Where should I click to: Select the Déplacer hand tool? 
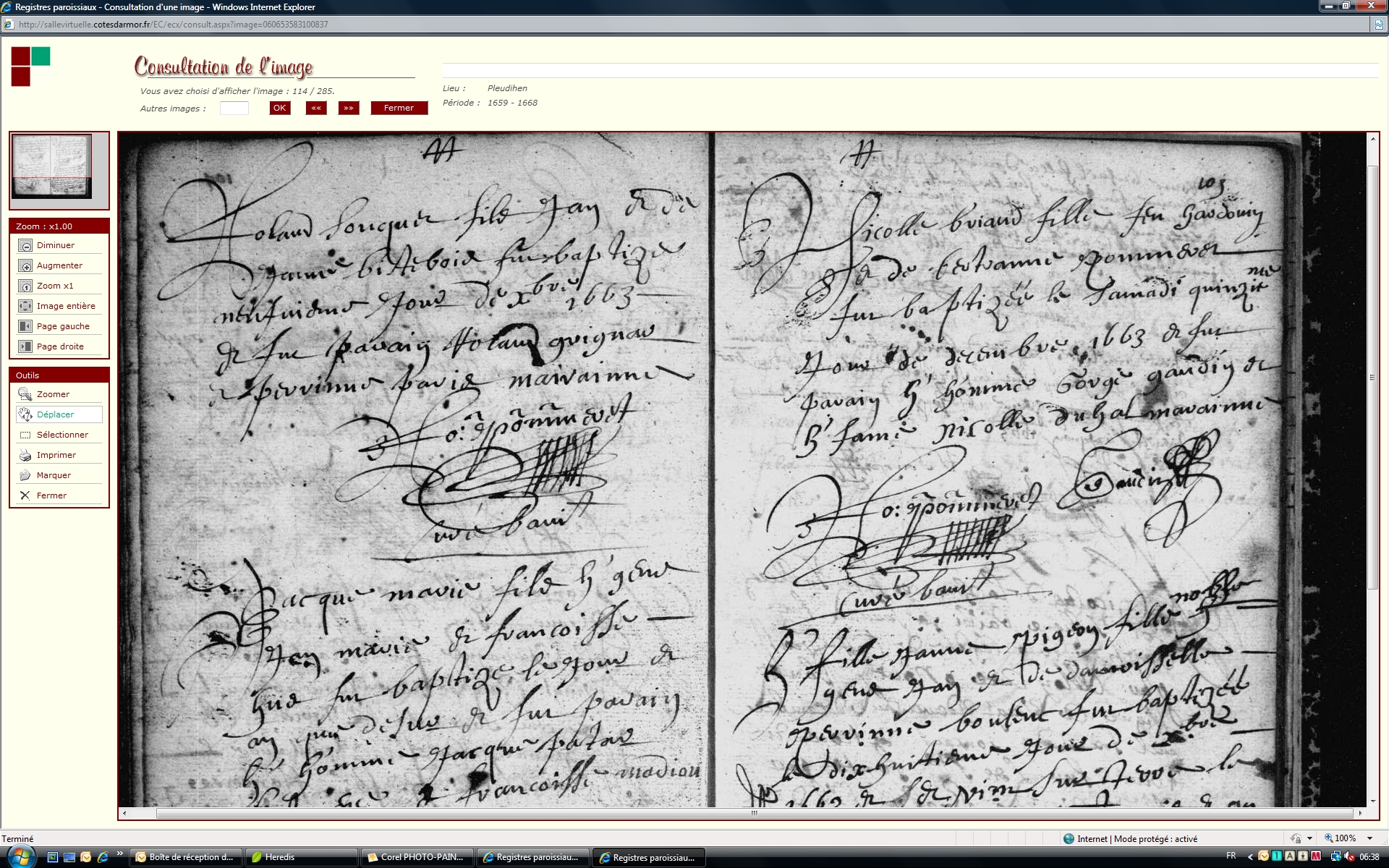pyautogui.click(x=25, y=415)
